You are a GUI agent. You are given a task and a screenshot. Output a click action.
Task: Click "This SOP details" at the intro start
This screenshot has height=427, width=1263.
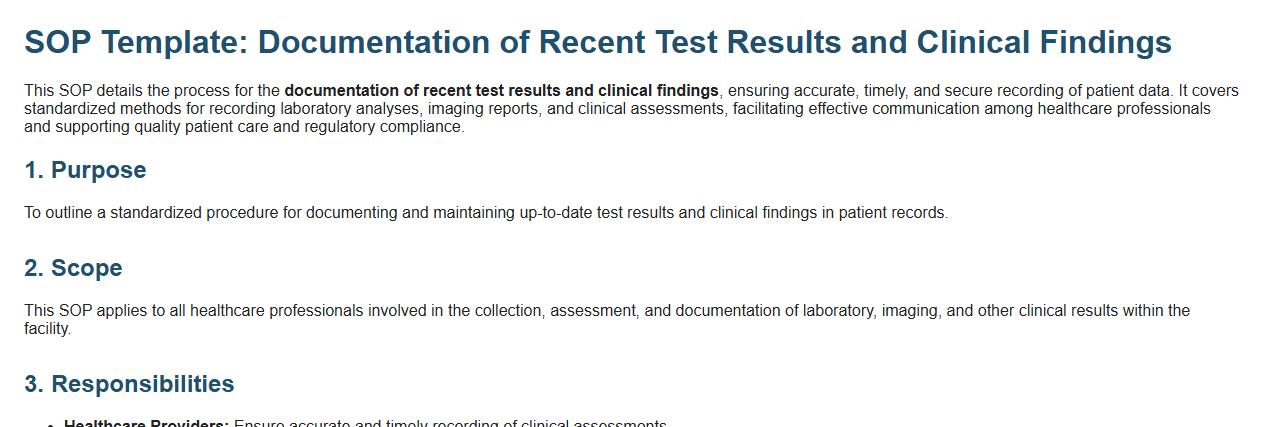coord(78,91)
